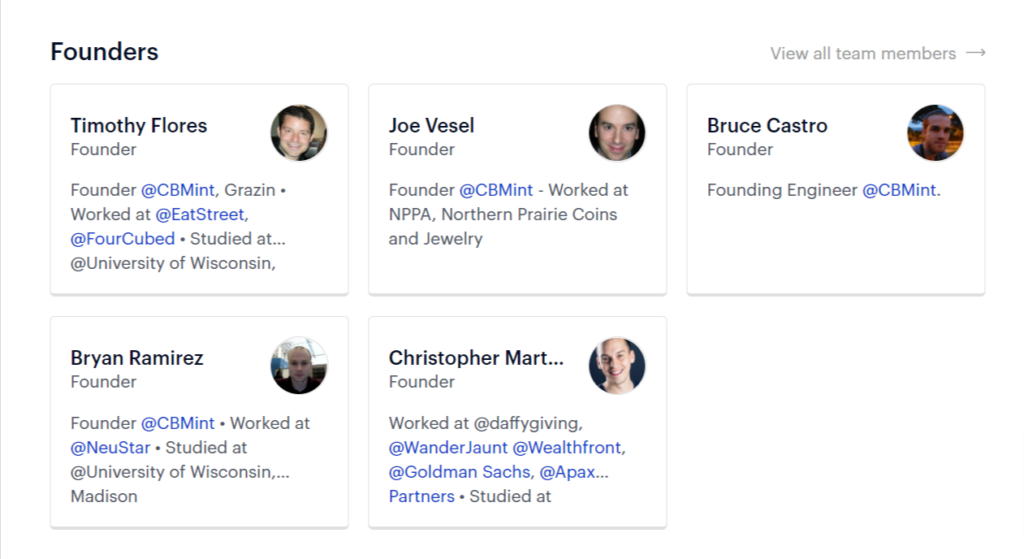Click the arrow next to View all team members

coord(976,53)
